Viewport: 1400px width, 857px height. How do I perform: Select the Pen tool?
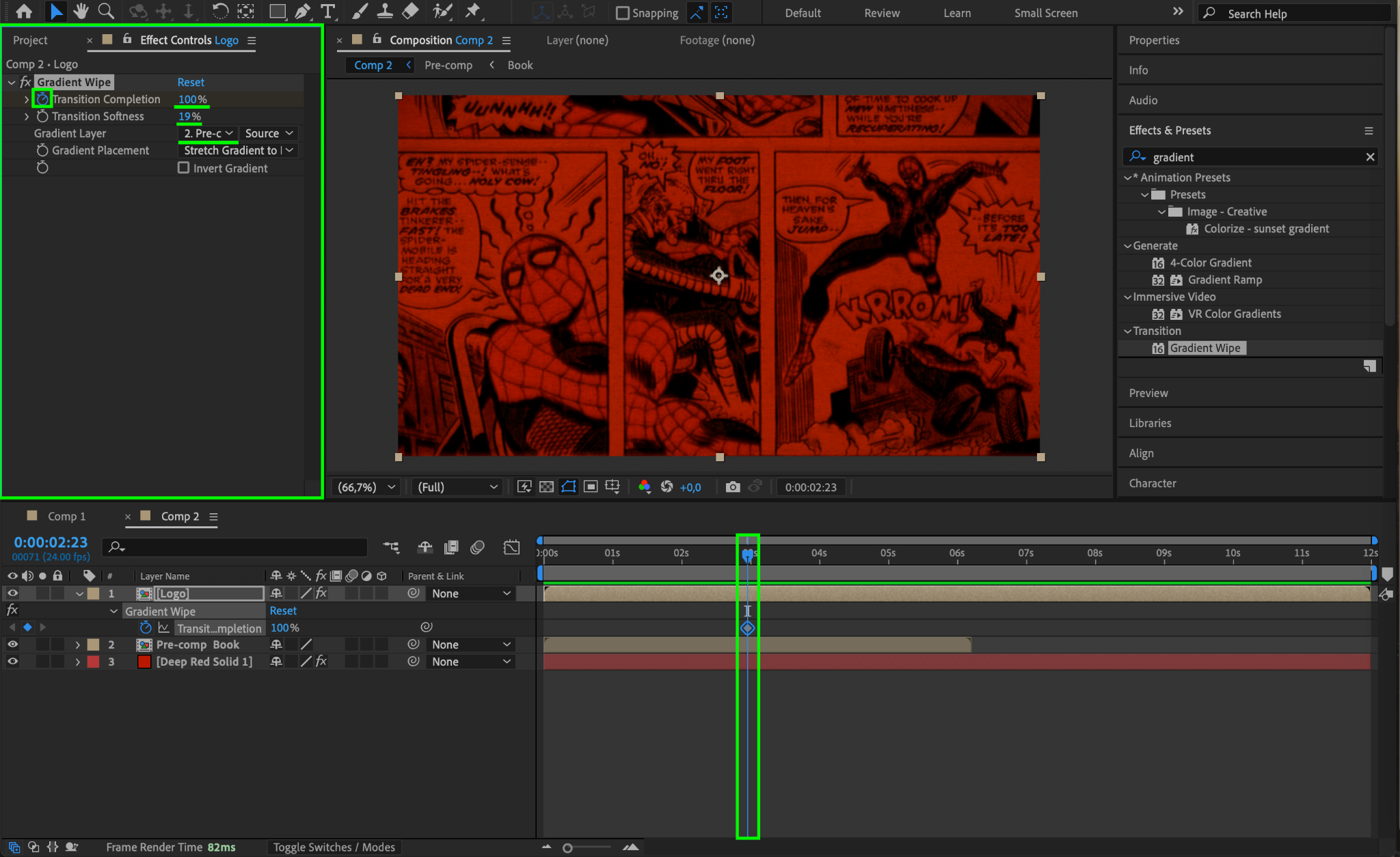302,12
